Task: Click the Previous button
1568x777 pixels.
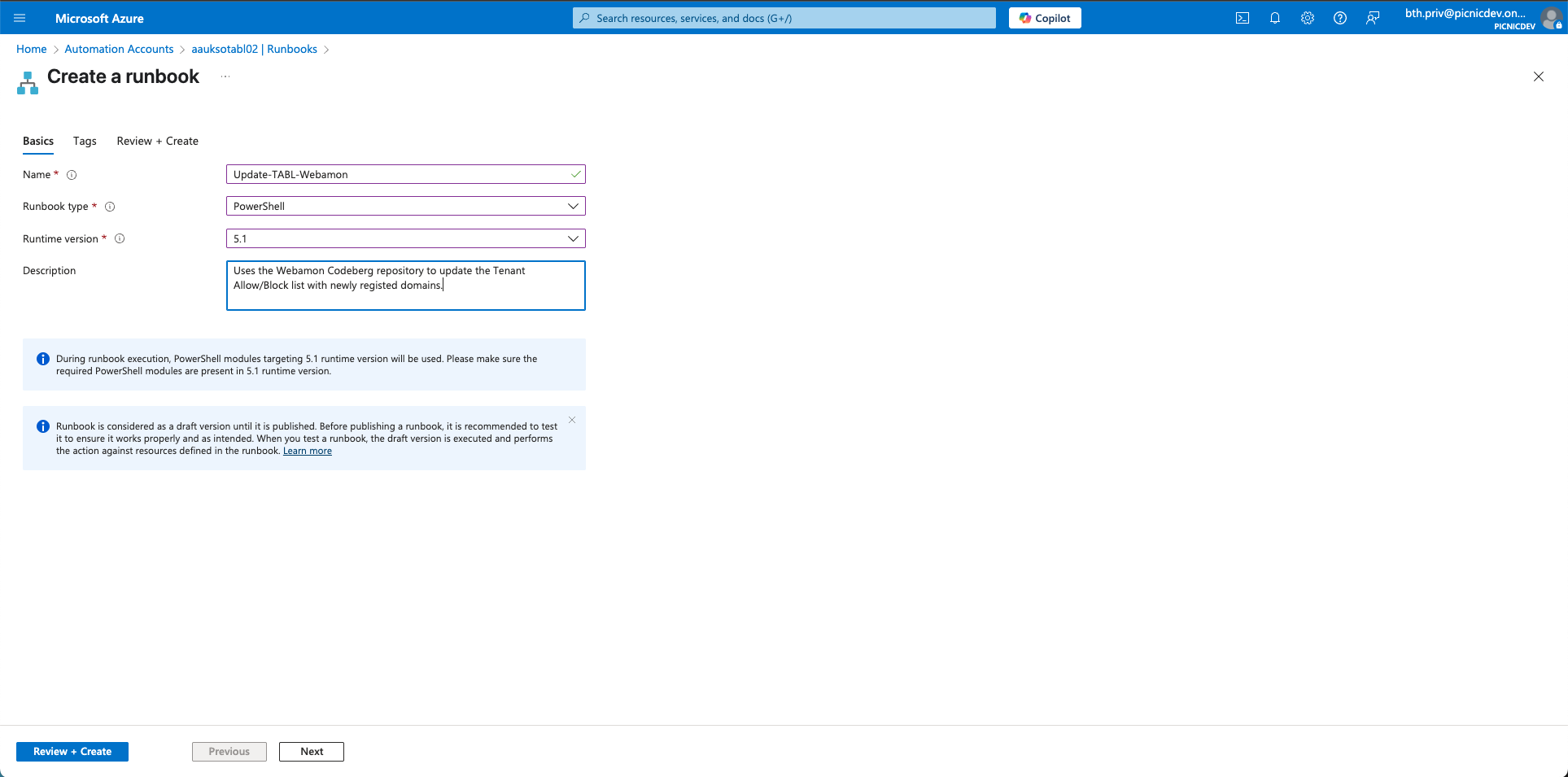Action: tap(229, 752)
